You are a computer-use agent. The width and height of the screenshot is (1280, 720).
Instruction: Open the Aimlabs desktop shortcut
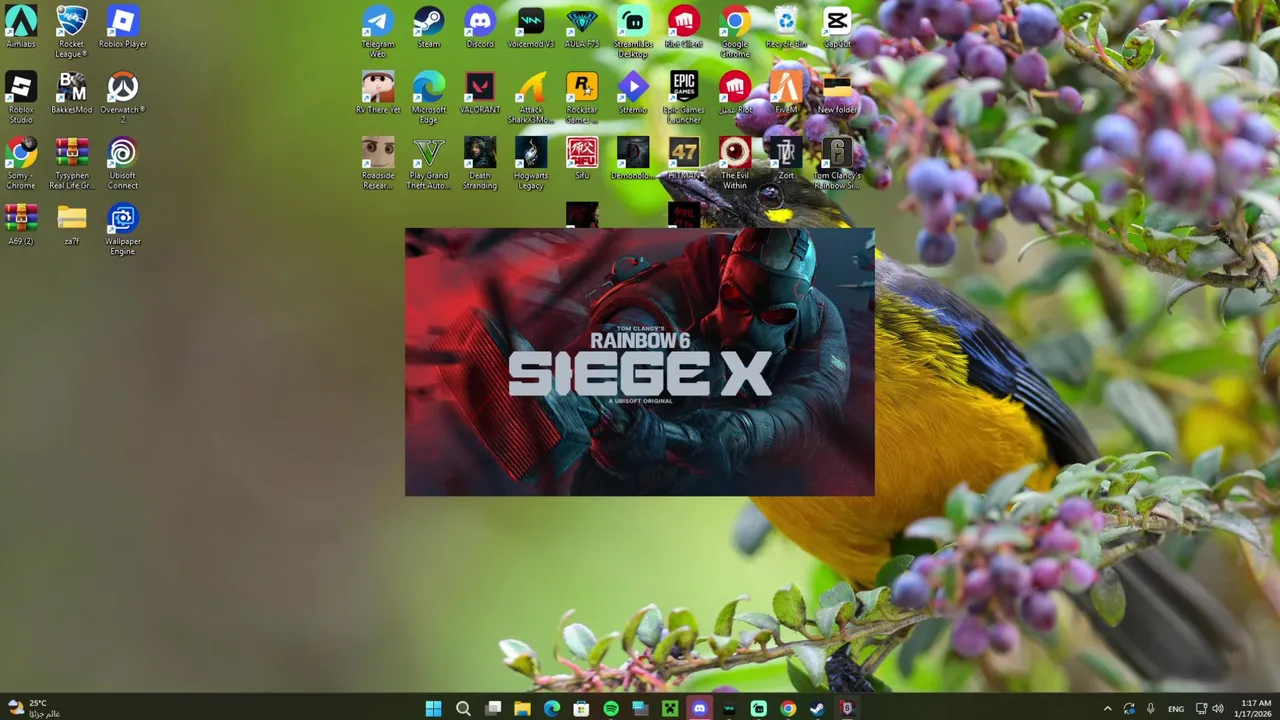[x=21, y=27]
